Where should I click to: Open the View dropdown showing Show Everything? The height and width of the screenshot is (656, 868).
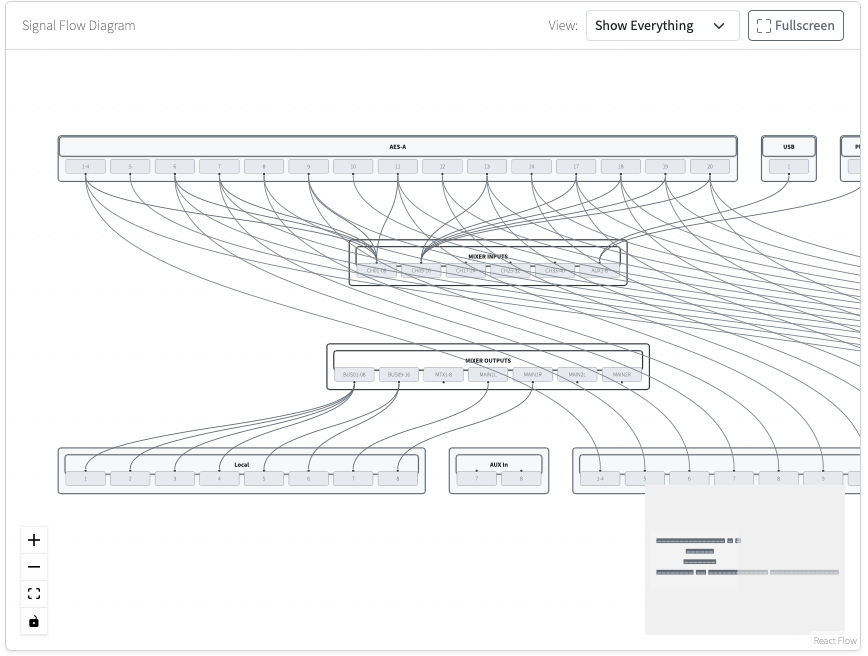click(x=663, y=25)
